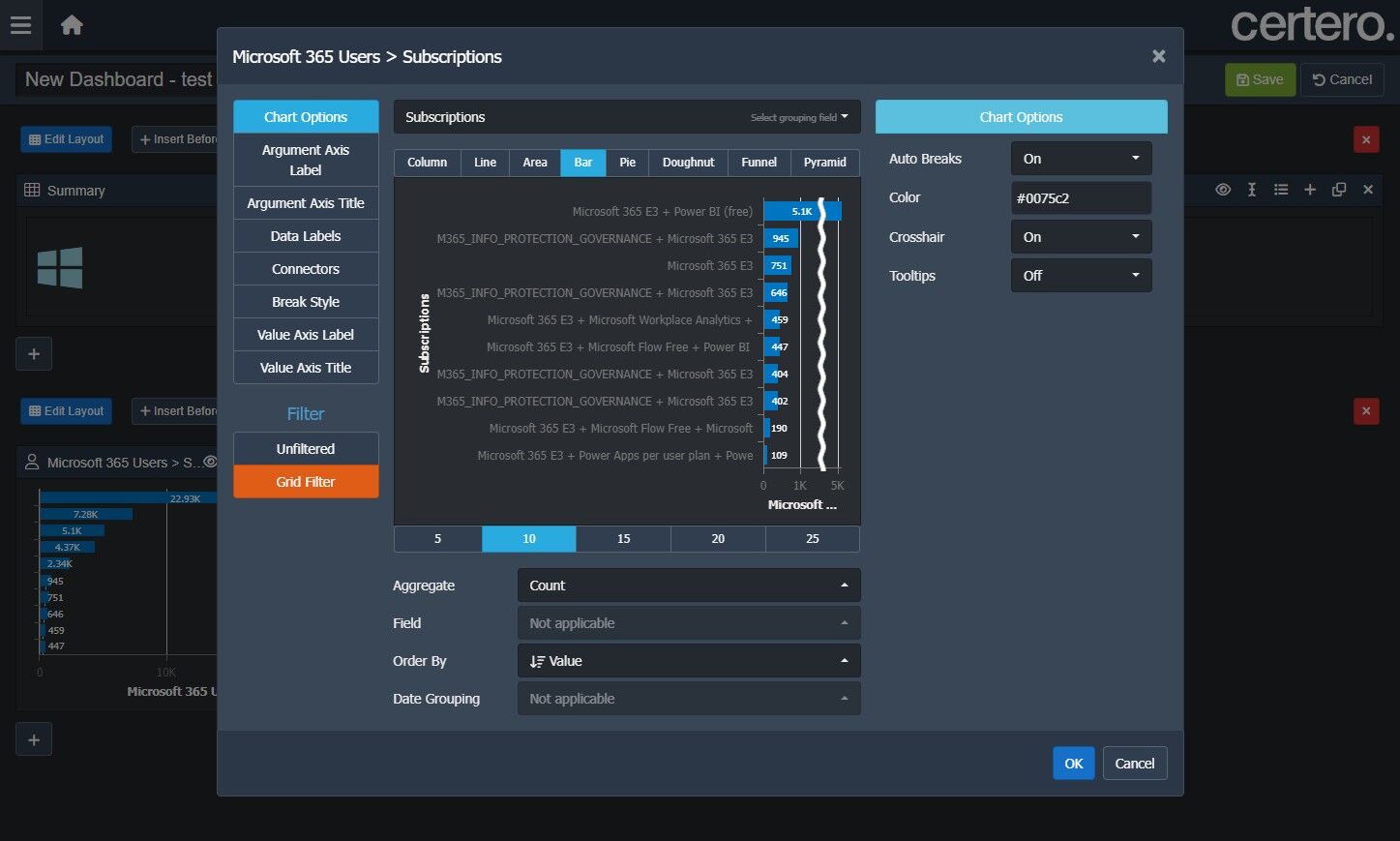Image resolution: width=1400 pixels, height=841 pixels.
Task: Click Edit Layout above the Summary panel
Action: (66, 139)
